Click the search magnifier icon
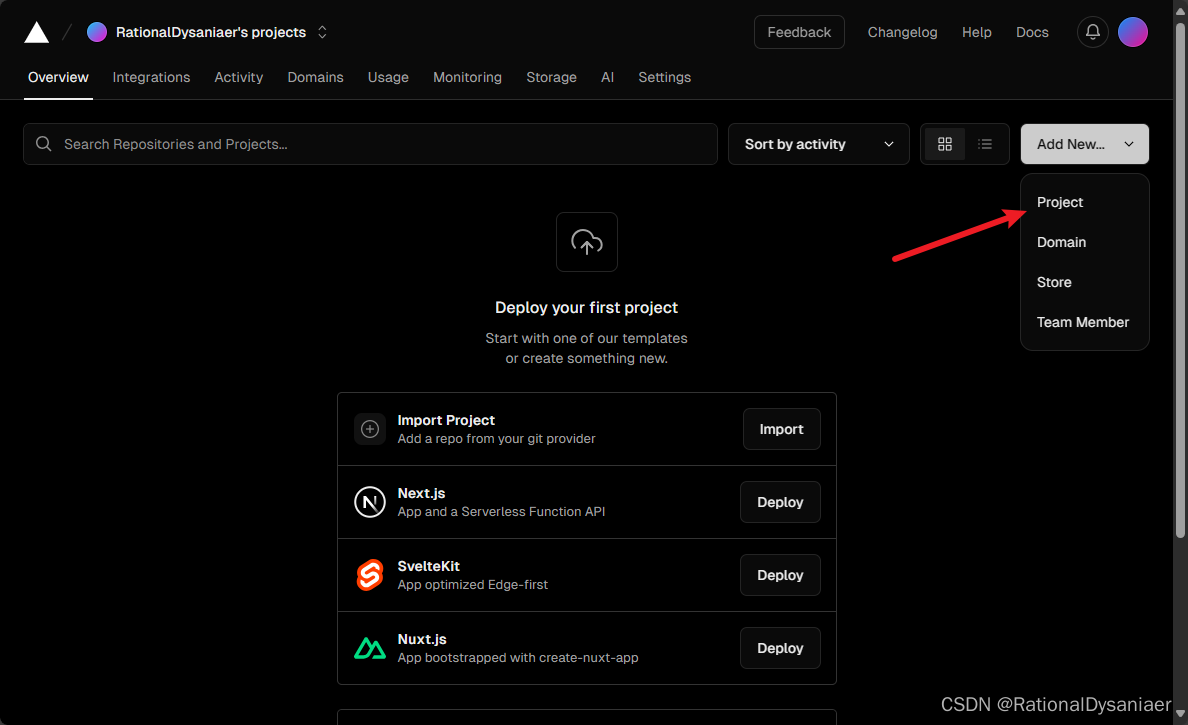 [x=44, y=144]
